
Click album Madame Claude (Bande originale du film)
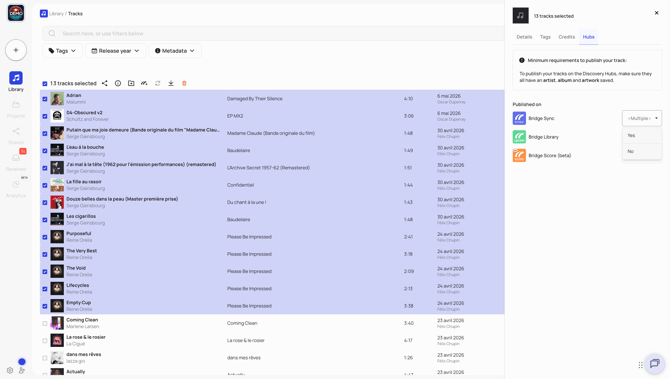coord(271,133)
